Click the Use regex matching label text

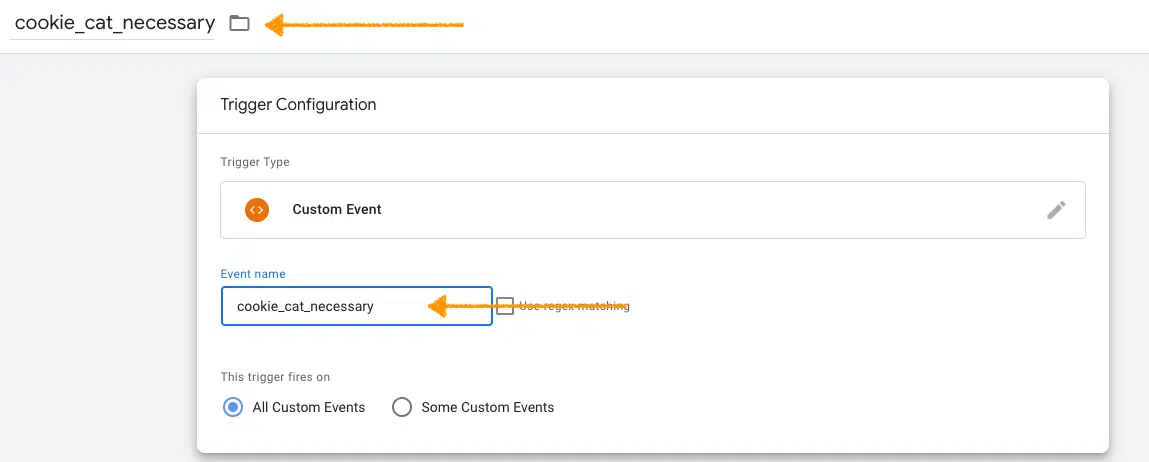point(575,306)
